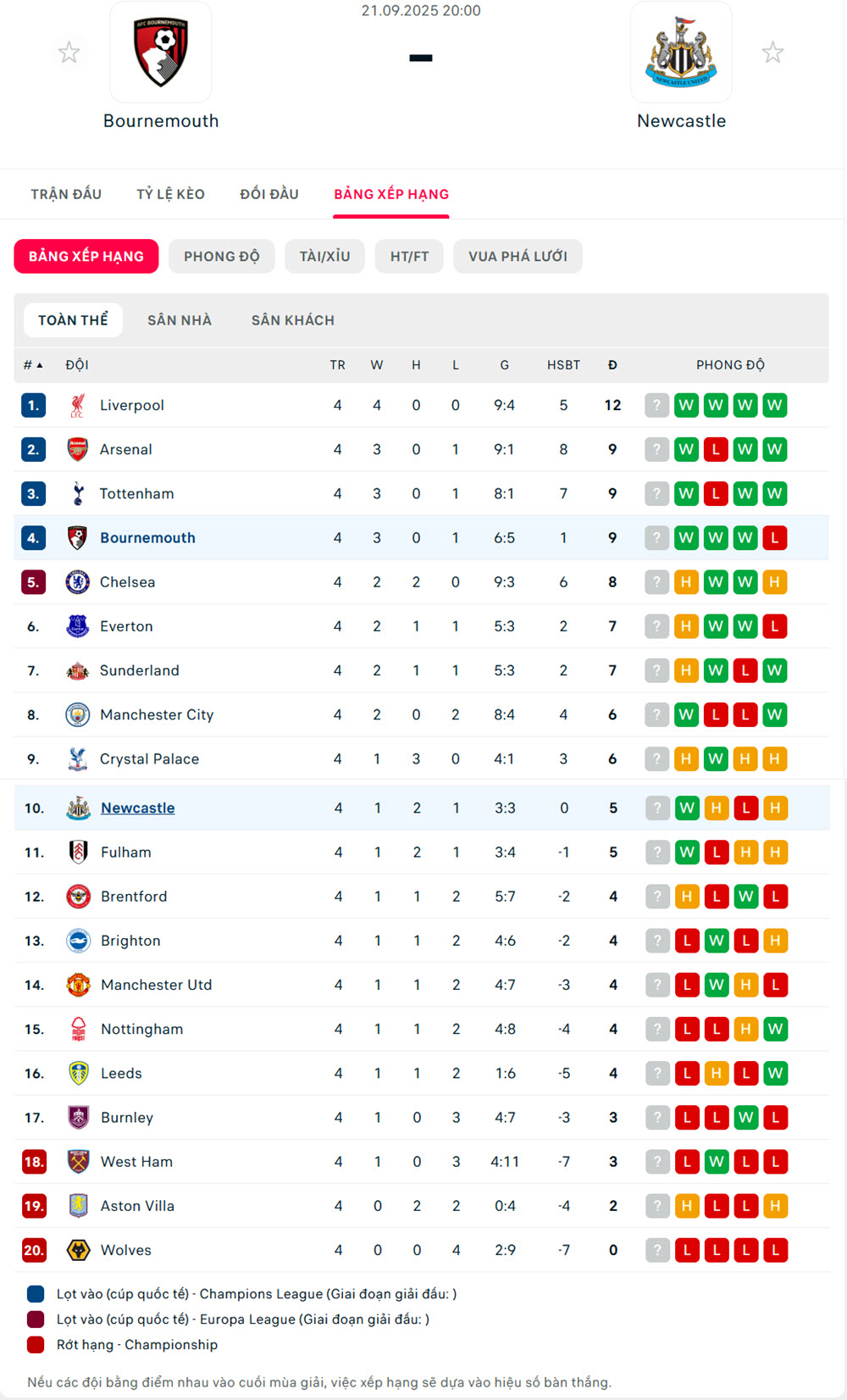Viewport: 847px width, 1400px height.
Task: Toggle favorite star next to Bournemouth
Action: [x=69, y=52]
